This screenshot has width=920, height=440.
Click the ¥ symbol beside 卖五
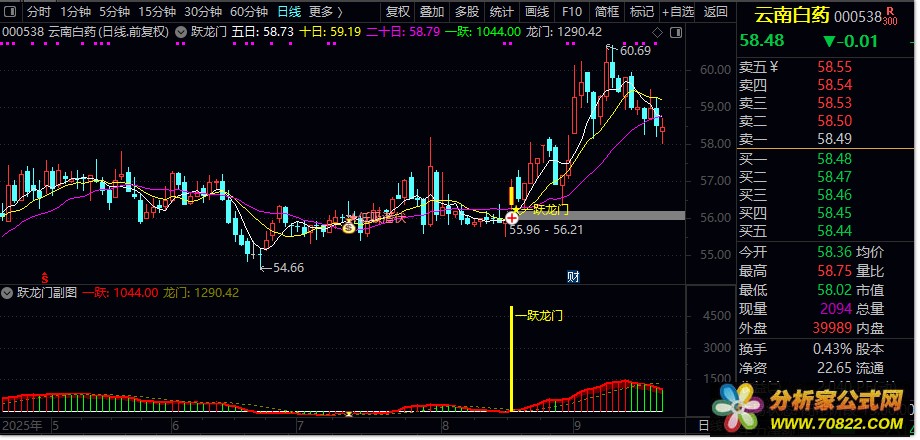(x=773, y=67)
